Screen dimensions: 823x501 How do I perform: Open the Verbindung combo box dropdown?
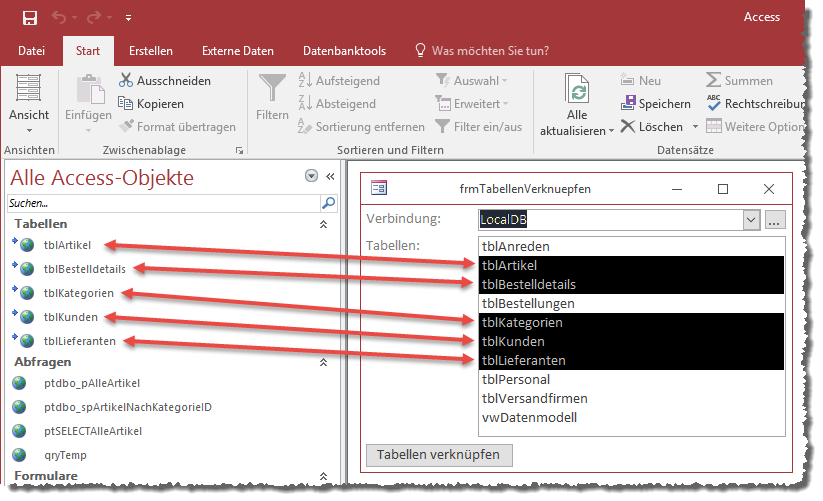pyautogui.click(x=752, y=219)
